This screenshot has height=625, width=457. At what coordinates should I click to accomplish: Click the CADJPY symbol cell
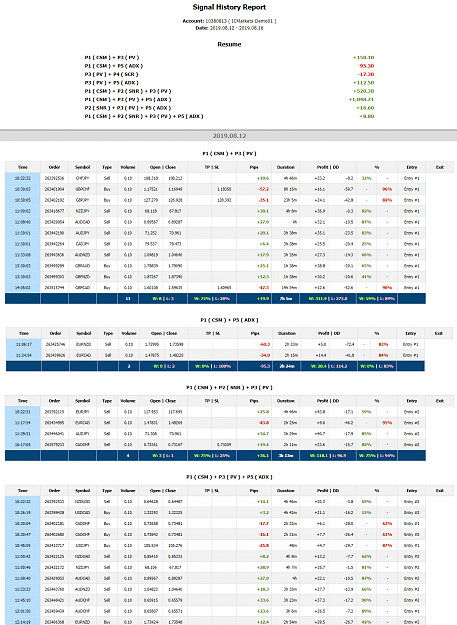point(82,244)
